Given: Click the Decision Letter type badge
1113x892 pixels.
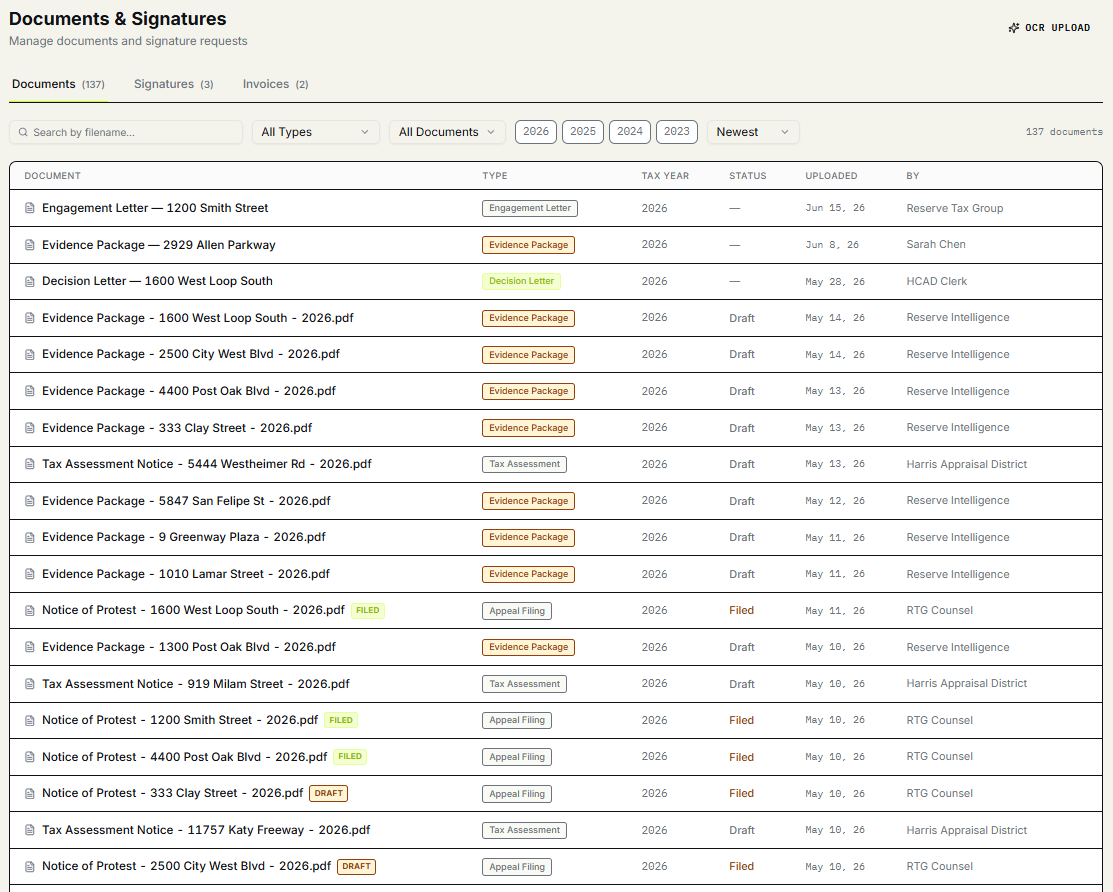Looking at the screenshot, I should coord(521,281).
